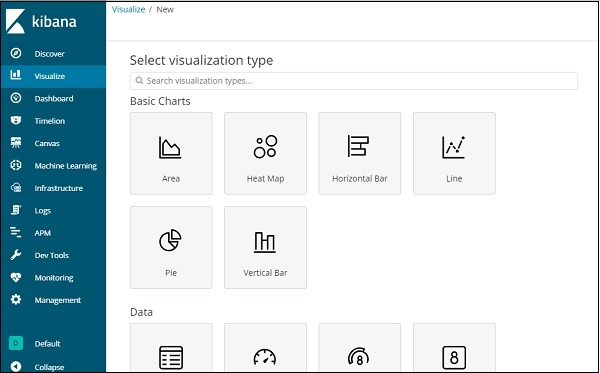Open the Infrastructure menu label
The image size is (600, 373).
point(59,188)
